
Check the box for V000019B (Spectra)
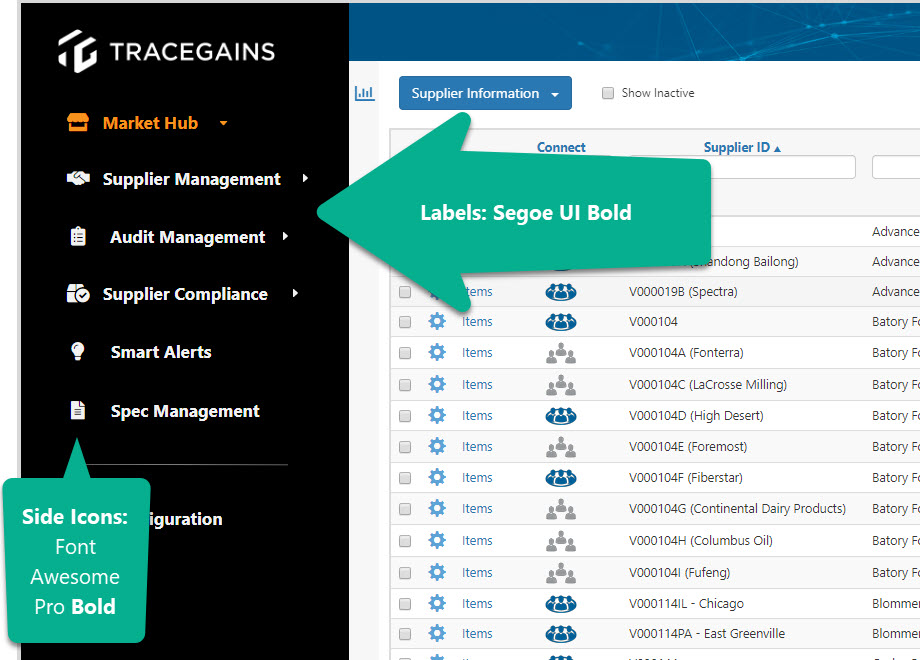(405, 292)
